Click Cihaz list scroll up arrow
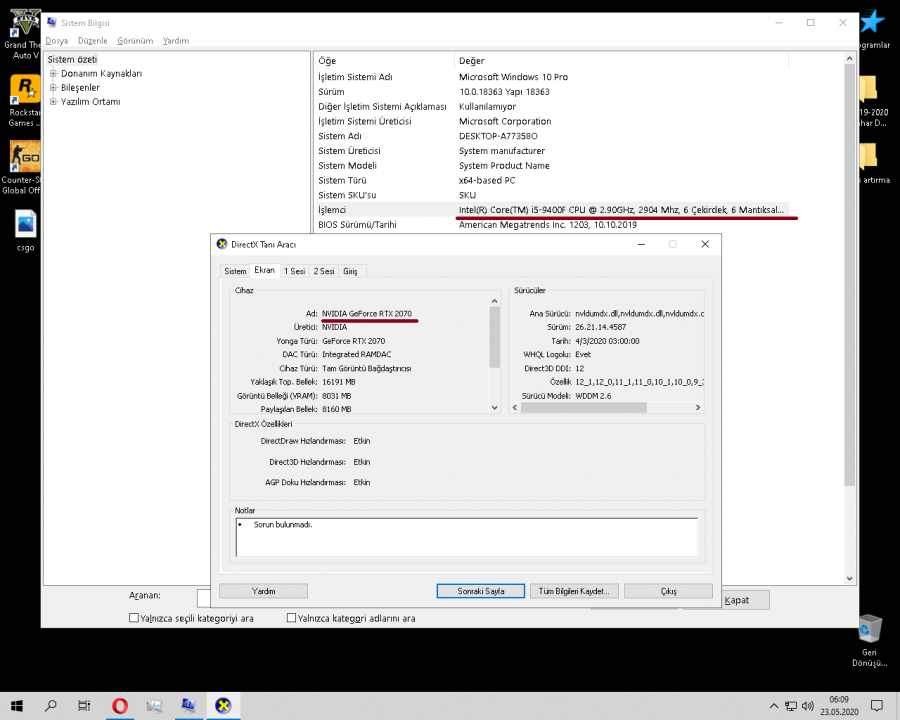Image resolution: width=900 pixels, height=720 pixels. click(x=494, y=301)
